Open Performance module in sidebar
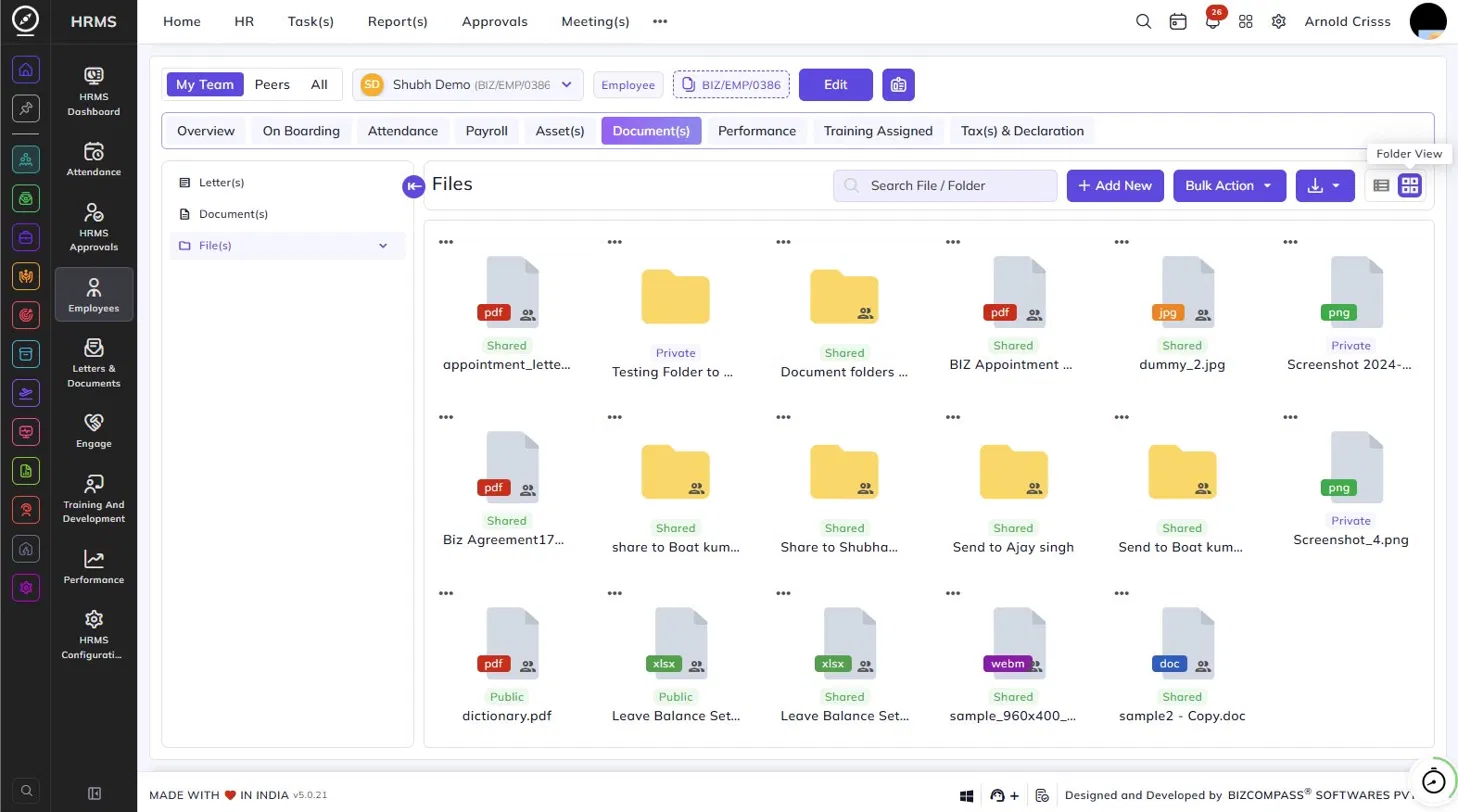Viewport: 1458px width, 812px height. tap(94, 566)
